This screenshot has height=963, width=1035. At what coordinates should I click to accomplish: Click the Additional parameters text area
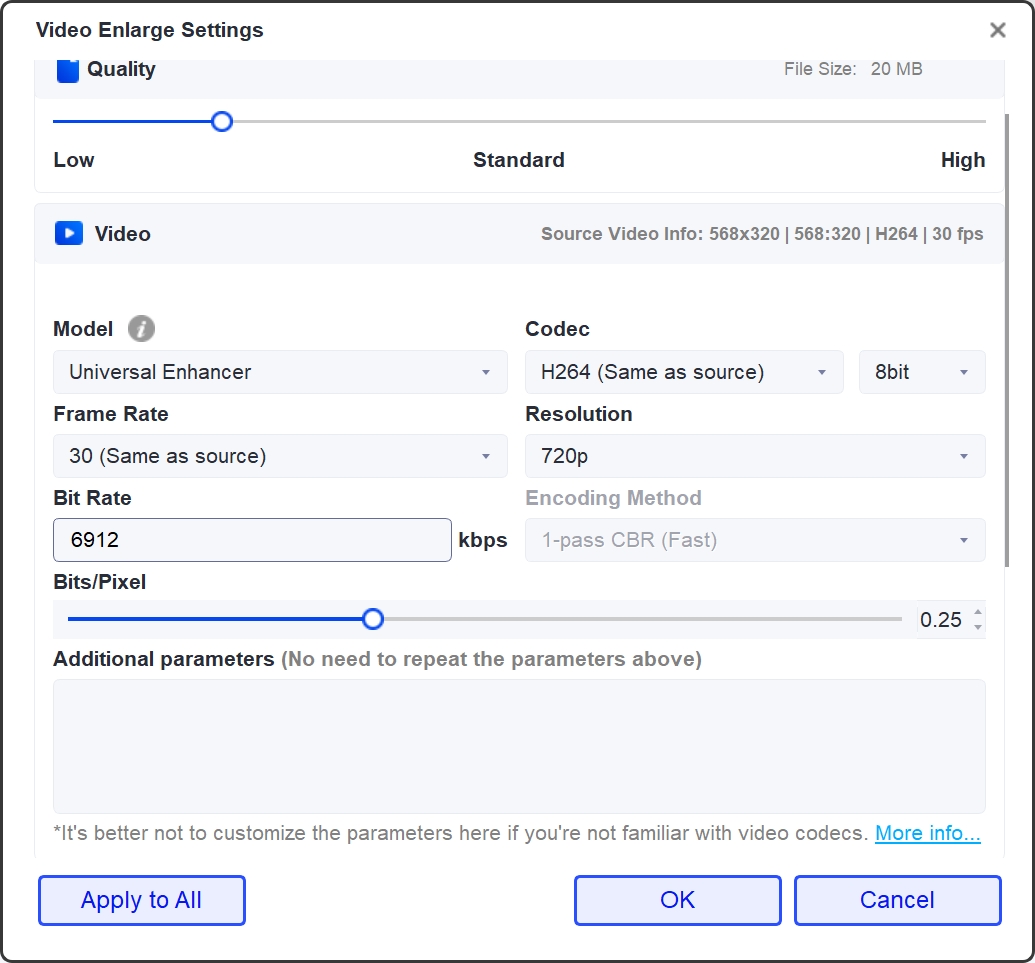(x=520, y=745)
